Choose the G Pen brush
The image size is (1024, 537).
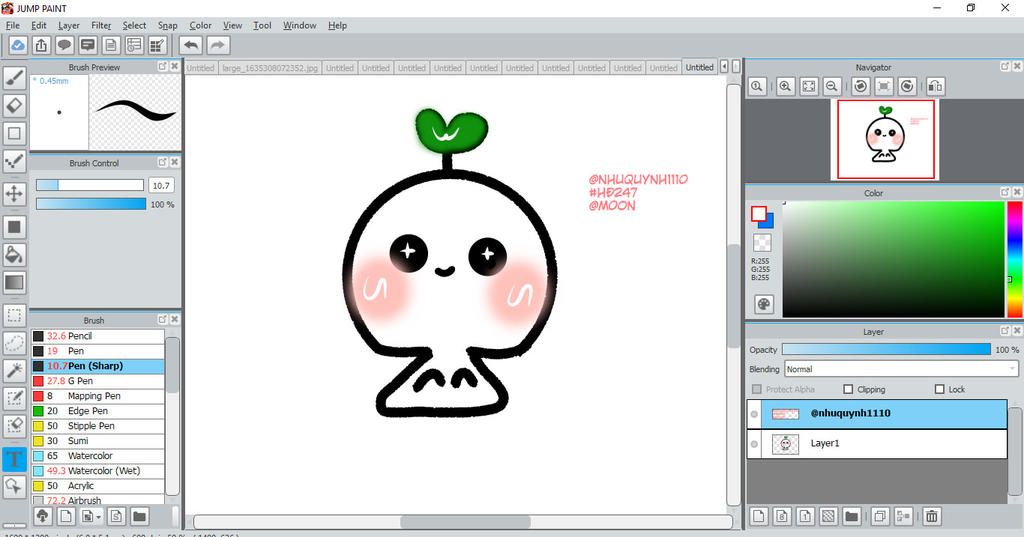97,381
